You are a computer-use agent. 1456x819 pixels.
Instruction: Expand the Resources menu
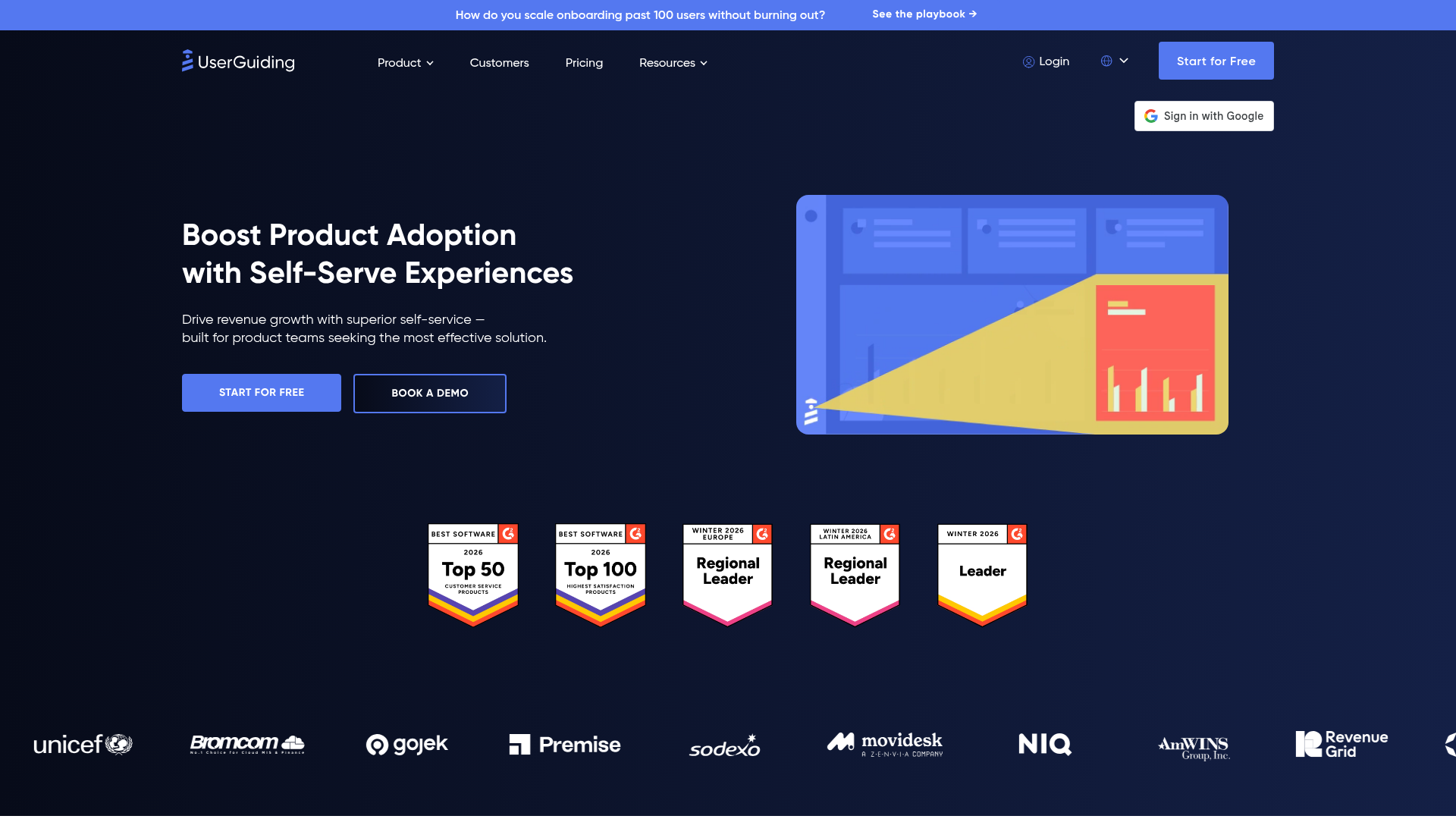tap(673, 63)
